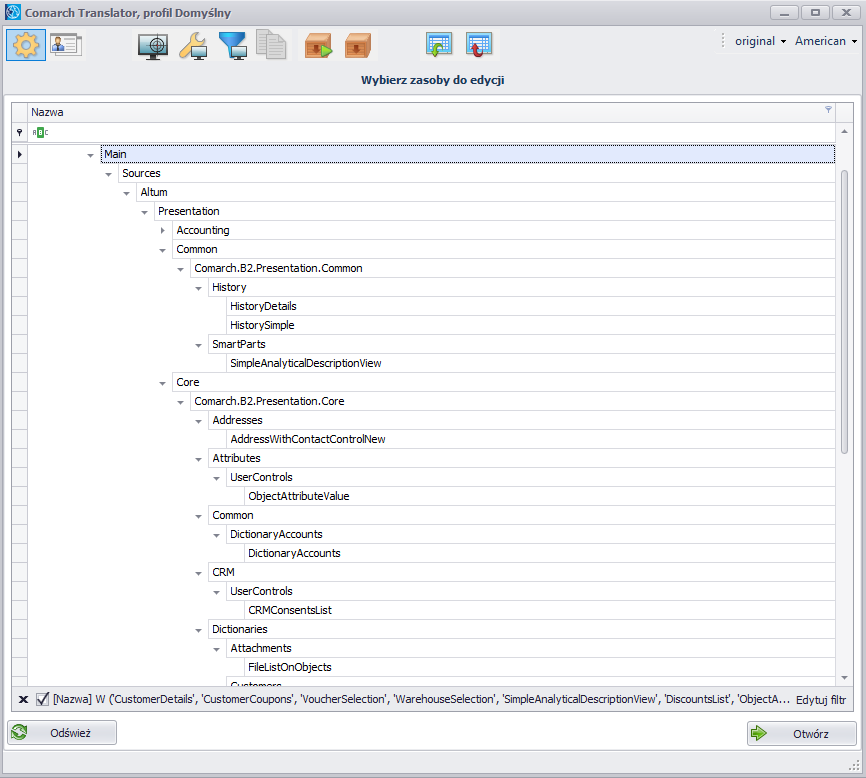Image resolution: width=866 pixels, height=778 pixels.
Task: Click the Odśwież refresh button
Action: [x=62, y=733]
